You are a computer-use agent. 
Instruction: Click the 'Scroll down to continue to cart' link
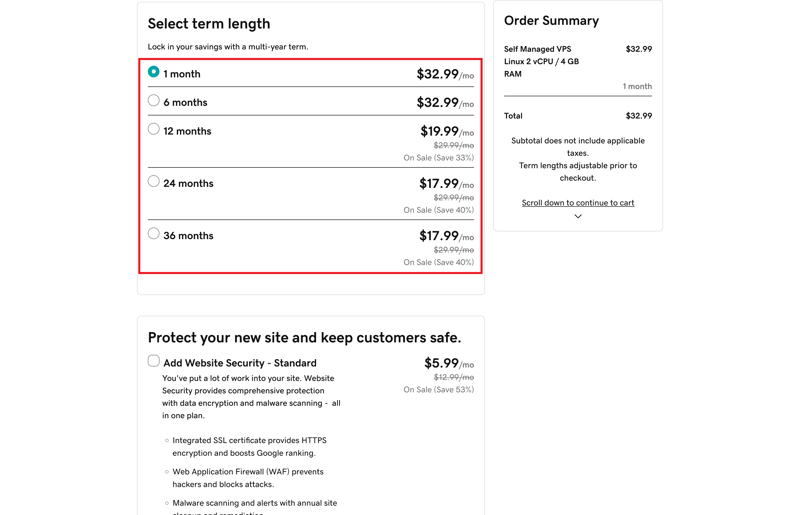(x=577, y=203)
